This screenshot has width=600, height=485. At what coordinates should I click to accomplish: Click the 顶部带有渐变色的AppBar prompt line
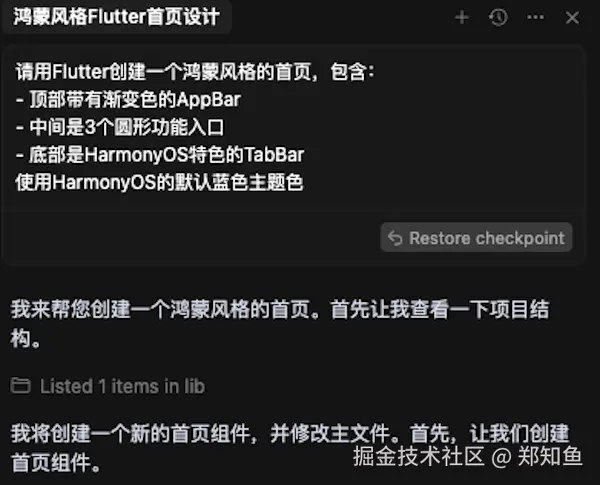[128, 100]
